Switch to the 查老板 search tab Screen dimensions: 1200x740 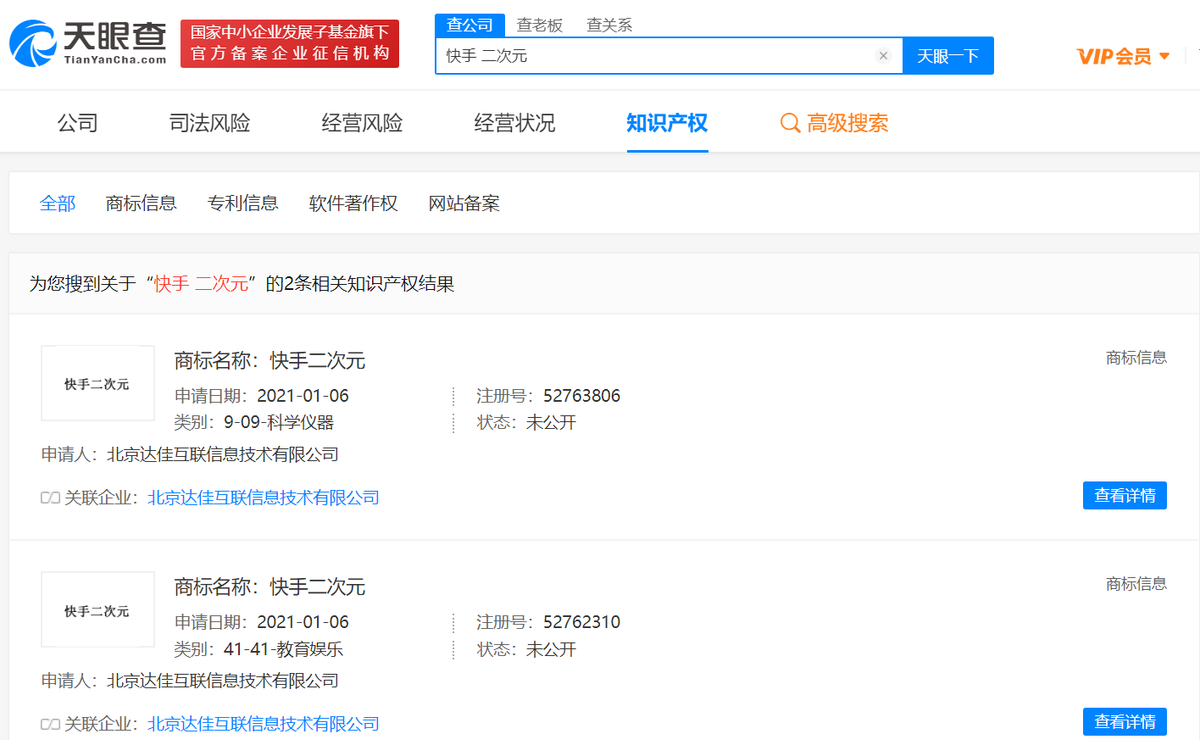point(537,24)
